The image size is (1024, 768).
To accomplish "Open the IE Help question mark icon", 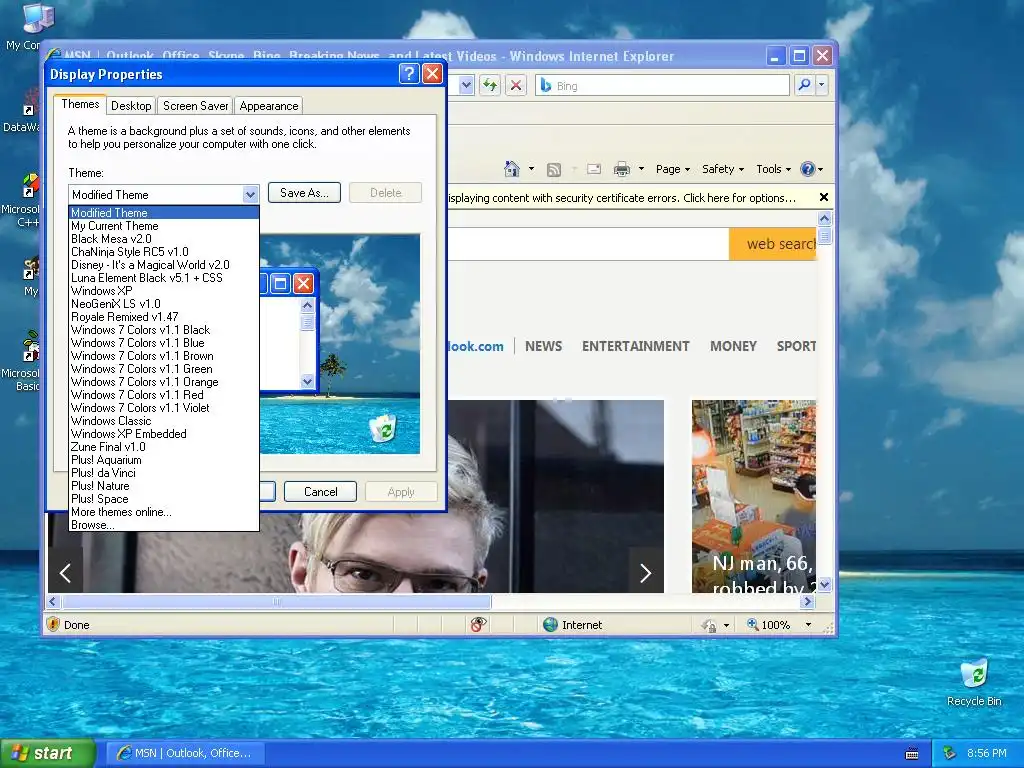I will (808, 169).
